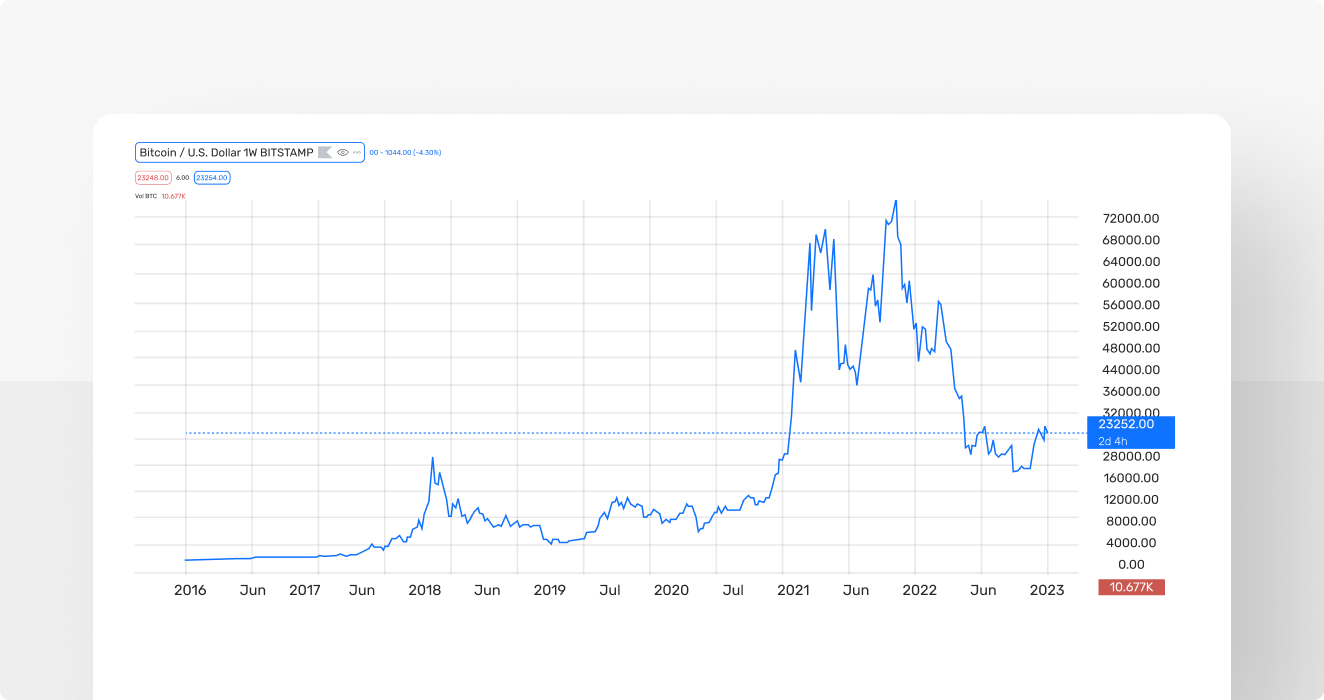Click the Jun label between 2022 and 2023

tap(983, 590)
